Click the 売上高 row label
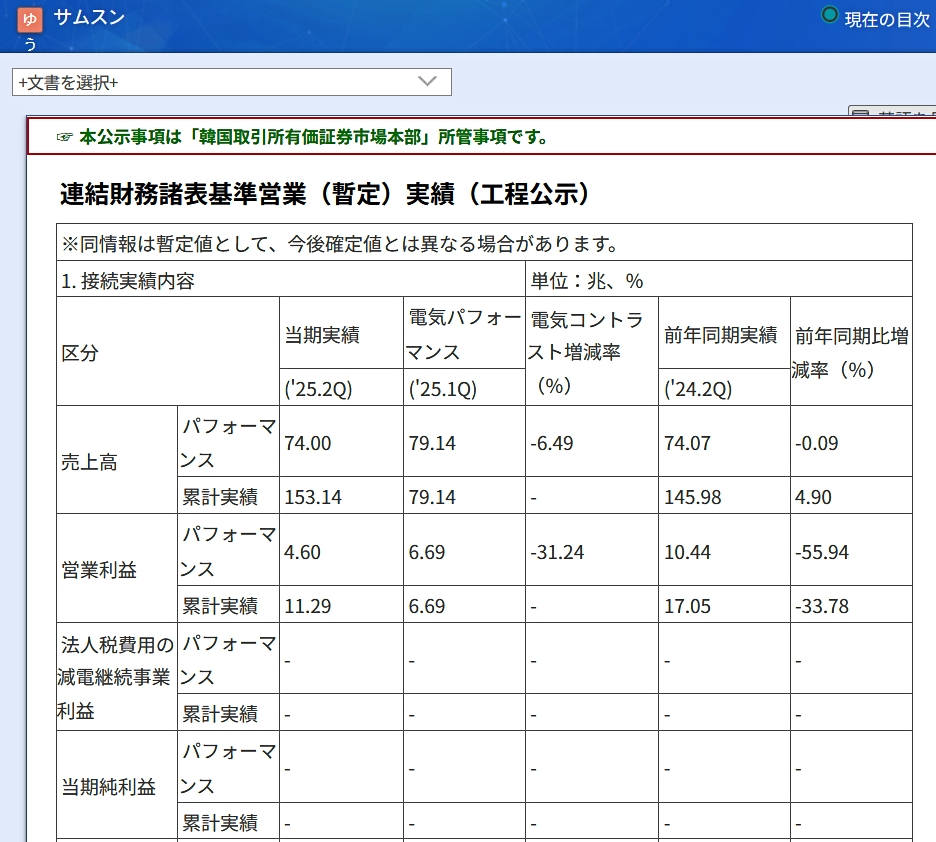Screen dimensions: 936x842 point(89,462)
